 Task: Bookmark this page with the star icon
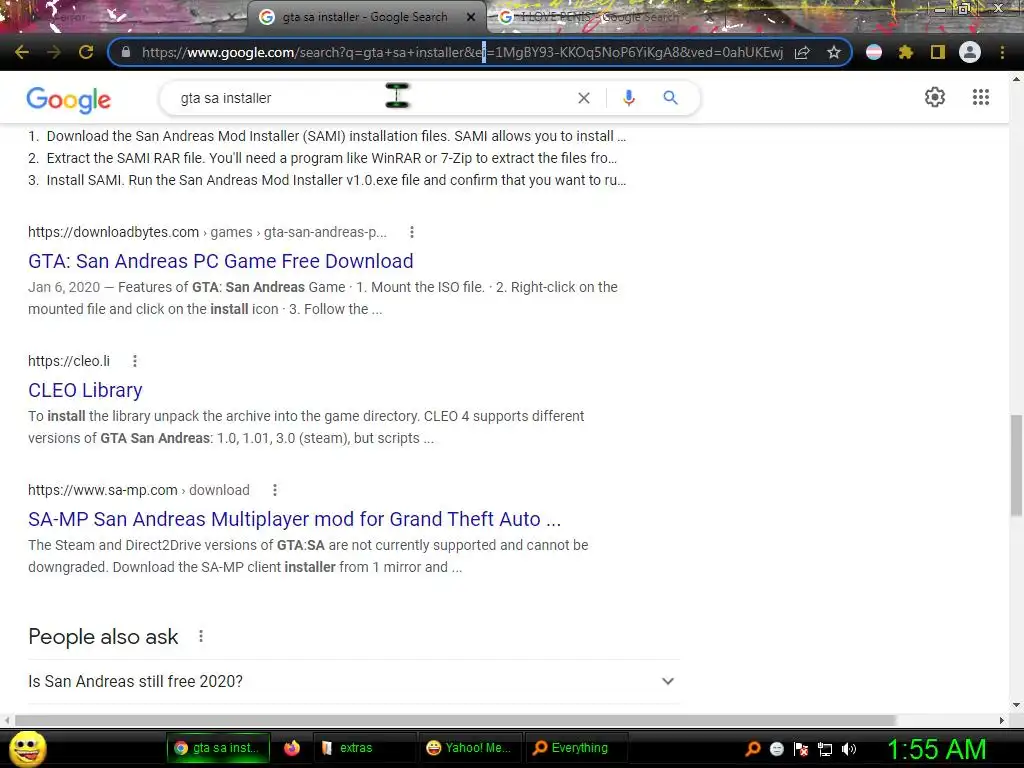[x=833, y=52]
